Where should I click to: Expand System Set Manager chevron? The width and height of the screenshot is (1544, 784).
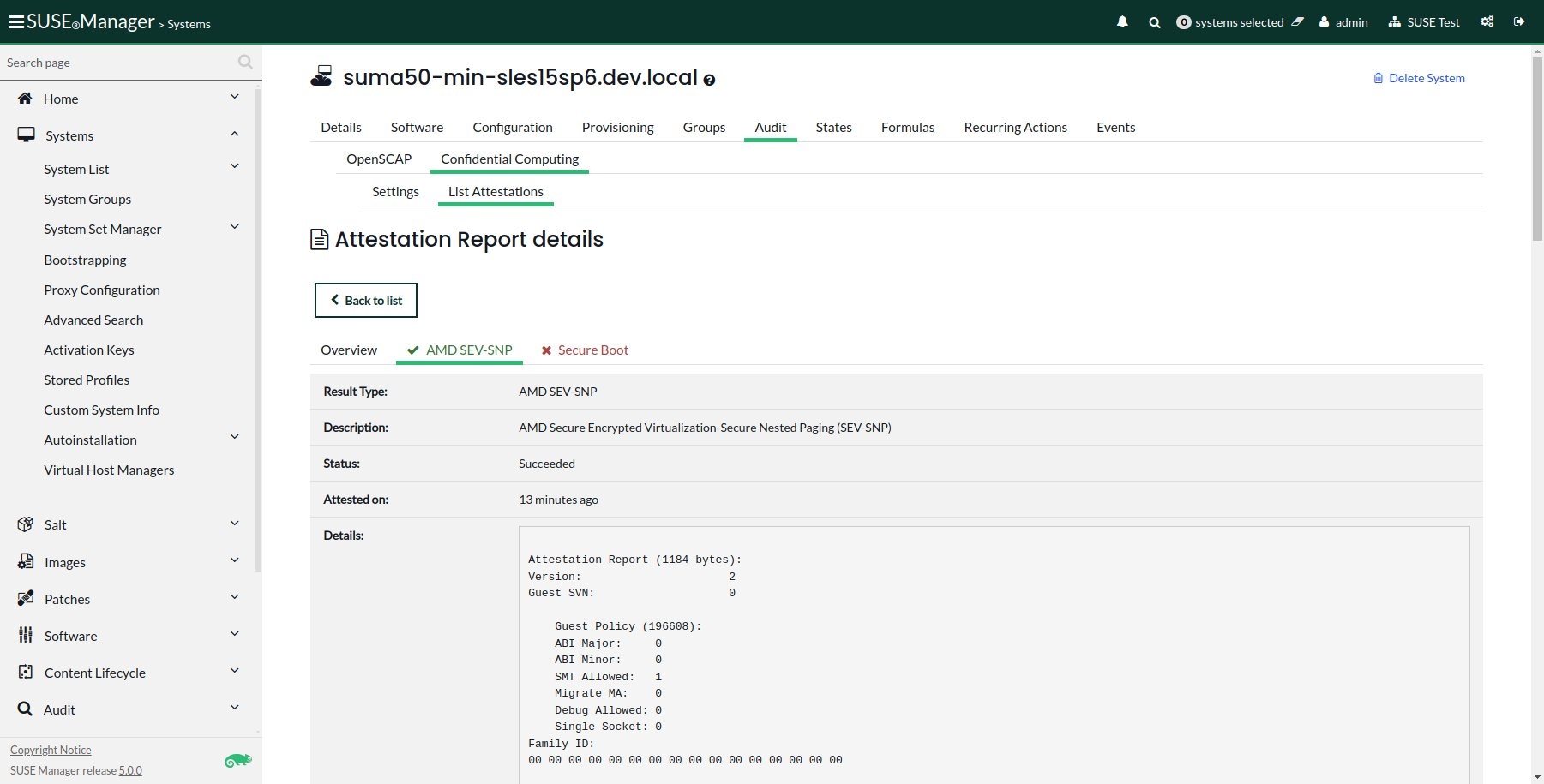(235, 227)
